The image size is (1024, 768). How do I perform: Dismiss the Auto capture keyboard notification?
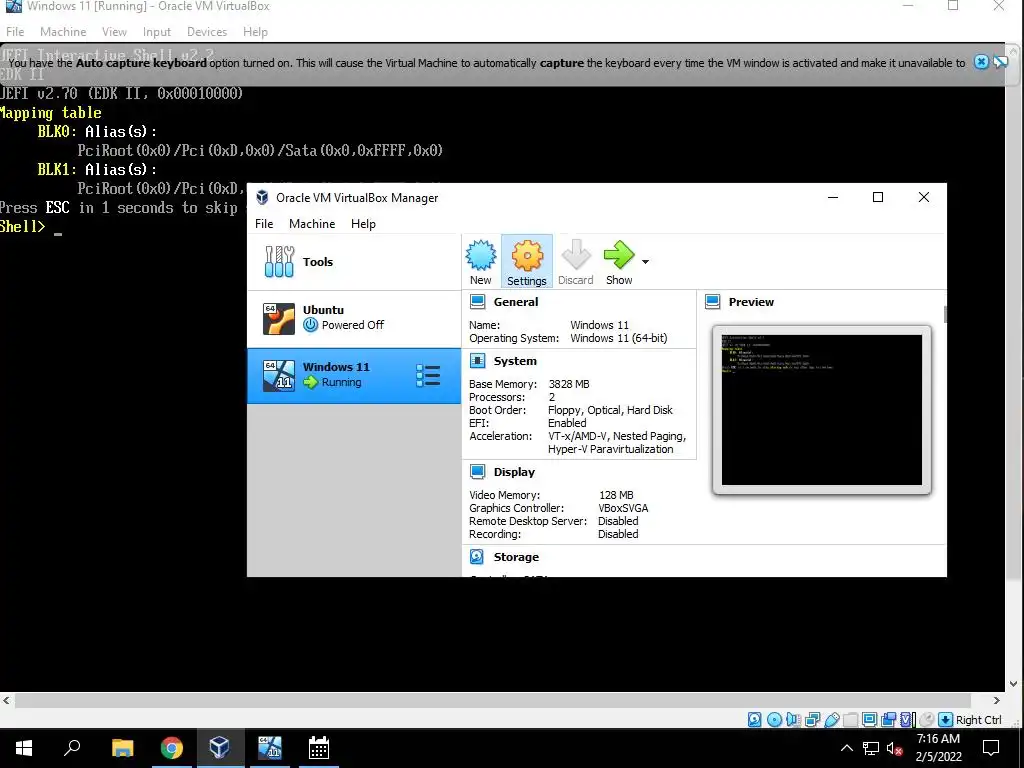pos(981,62)
